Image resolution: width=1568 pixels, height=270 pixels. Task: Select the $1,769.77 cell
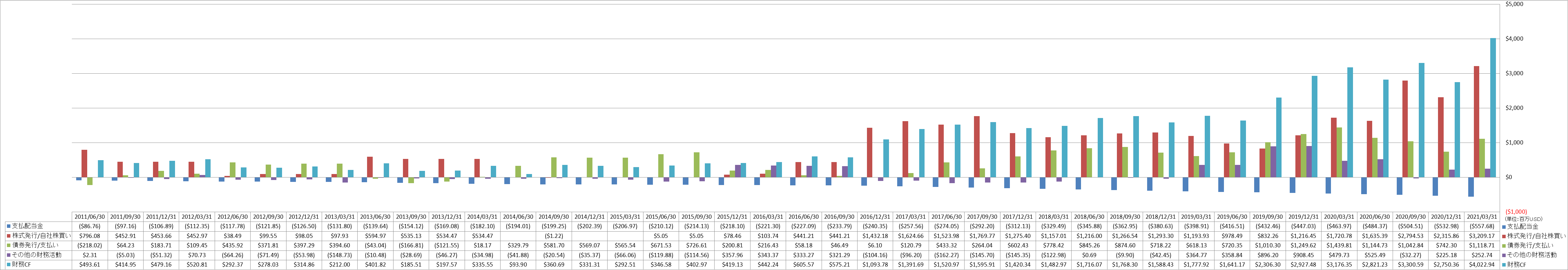click(x=982, y=235)
